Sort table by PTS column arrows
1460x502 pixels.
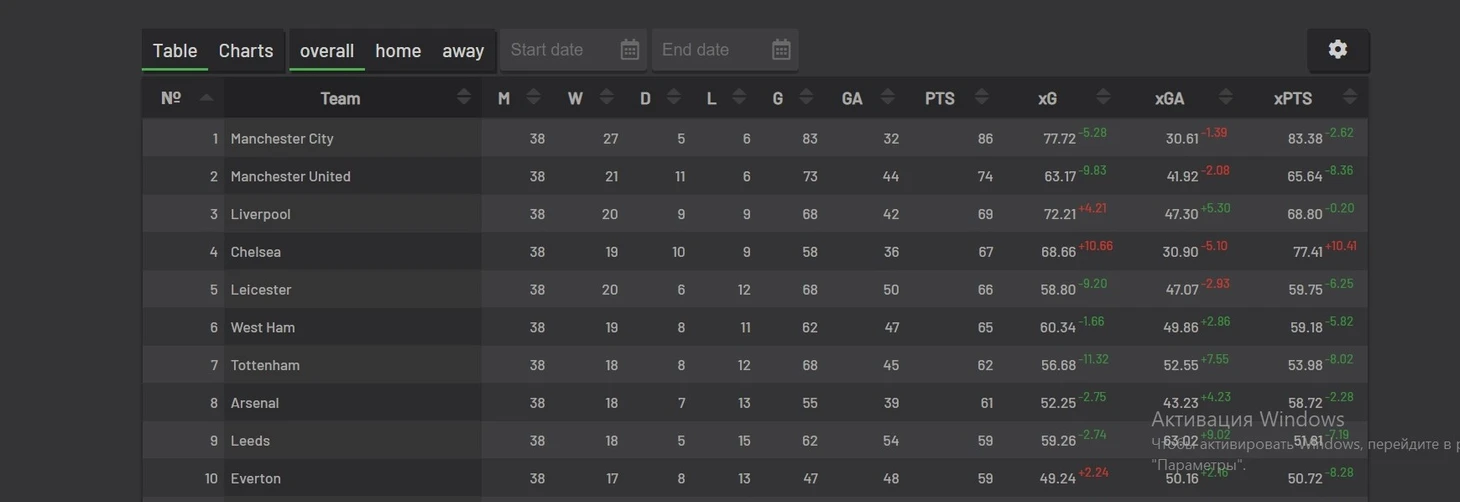point(981,97)
